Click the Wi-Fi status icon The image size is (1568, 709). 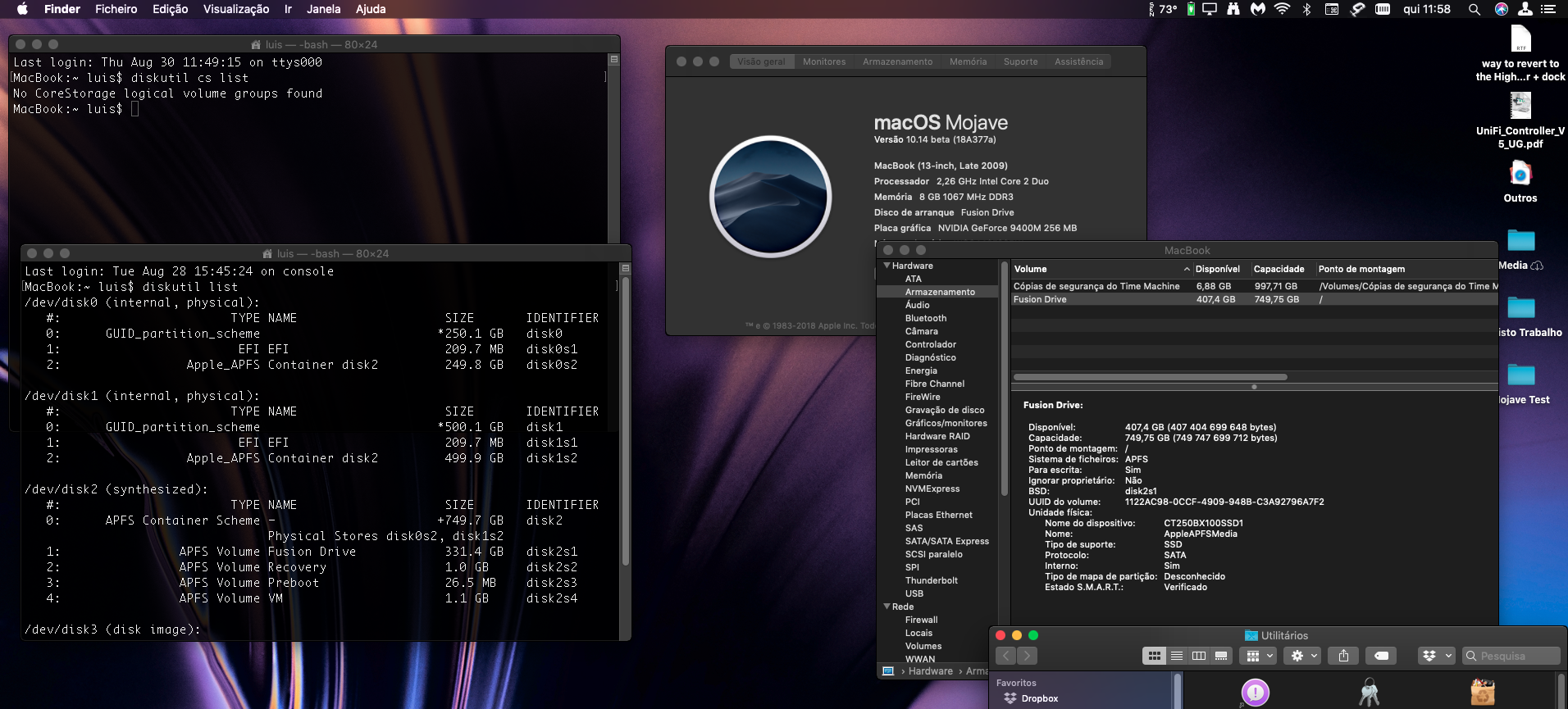click(x=1283, y=9)
